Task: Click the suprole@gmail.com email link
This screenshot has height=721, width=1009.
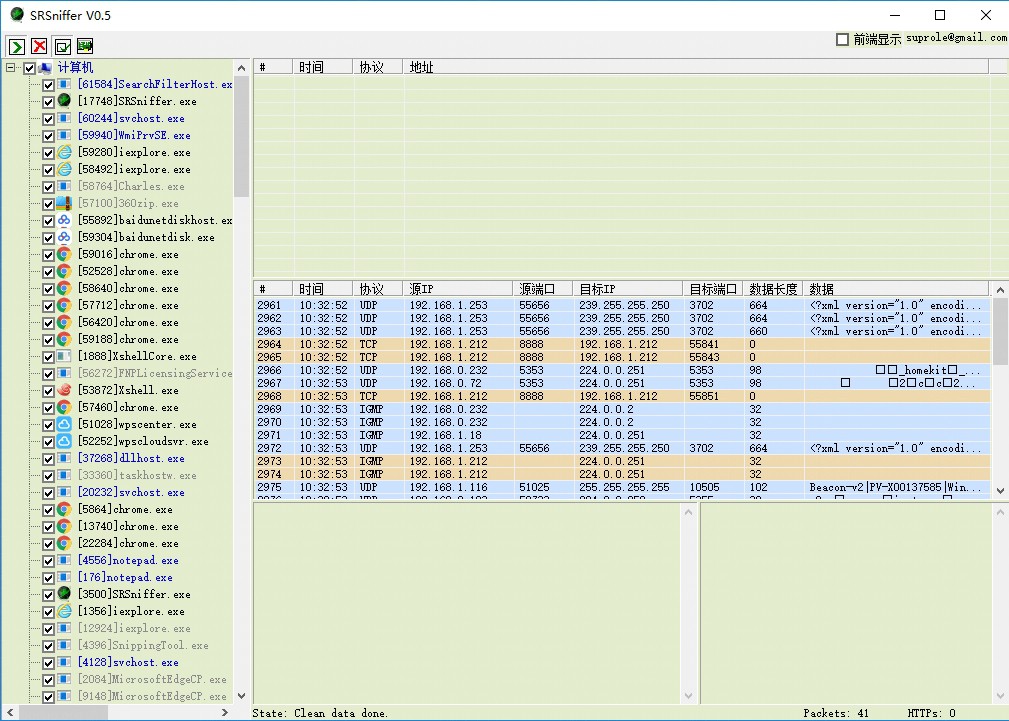Action: tap(956, 38)
